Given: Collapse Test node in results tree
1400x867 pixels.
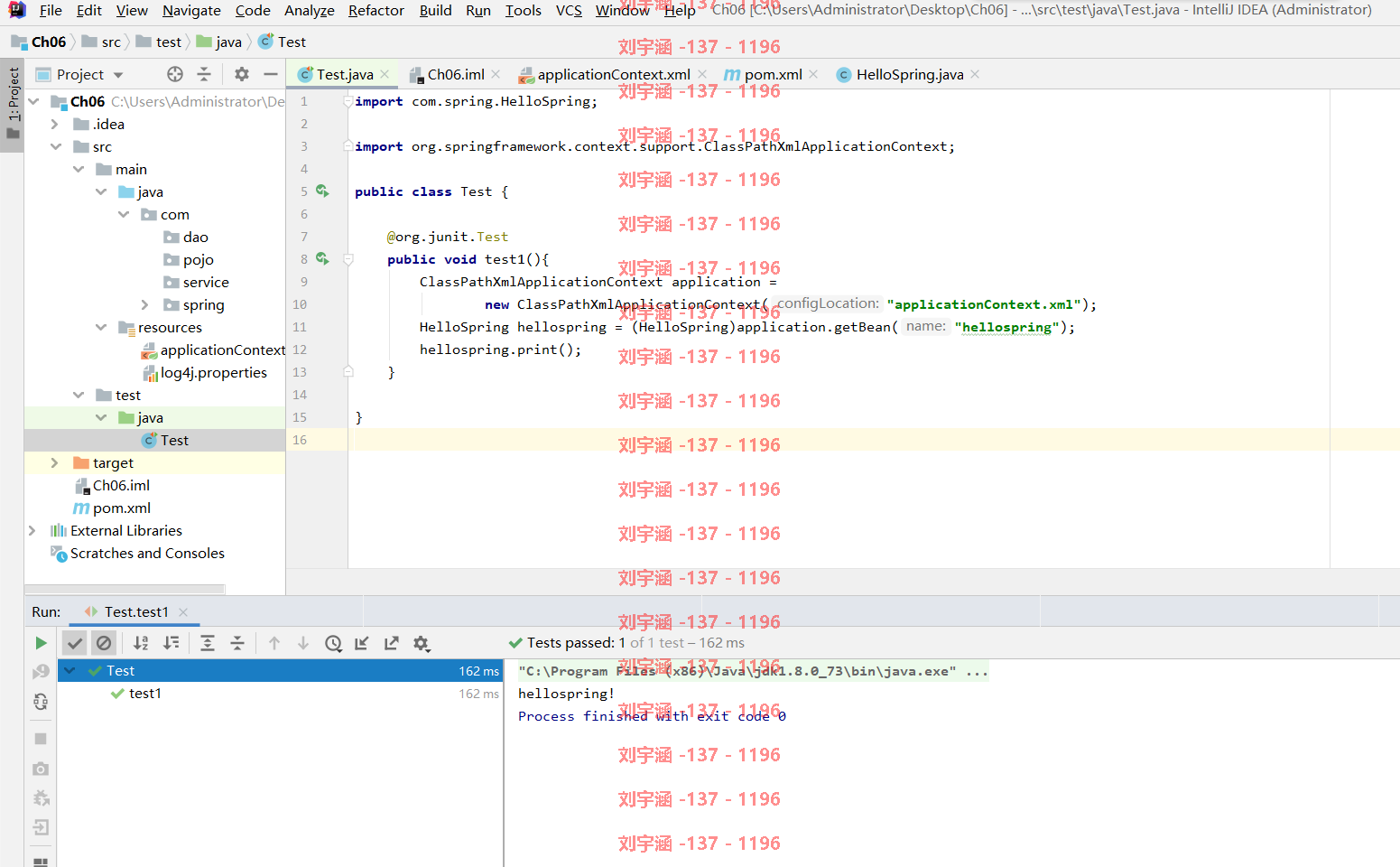Looking at the screenshot, I should tap(70, 670).
